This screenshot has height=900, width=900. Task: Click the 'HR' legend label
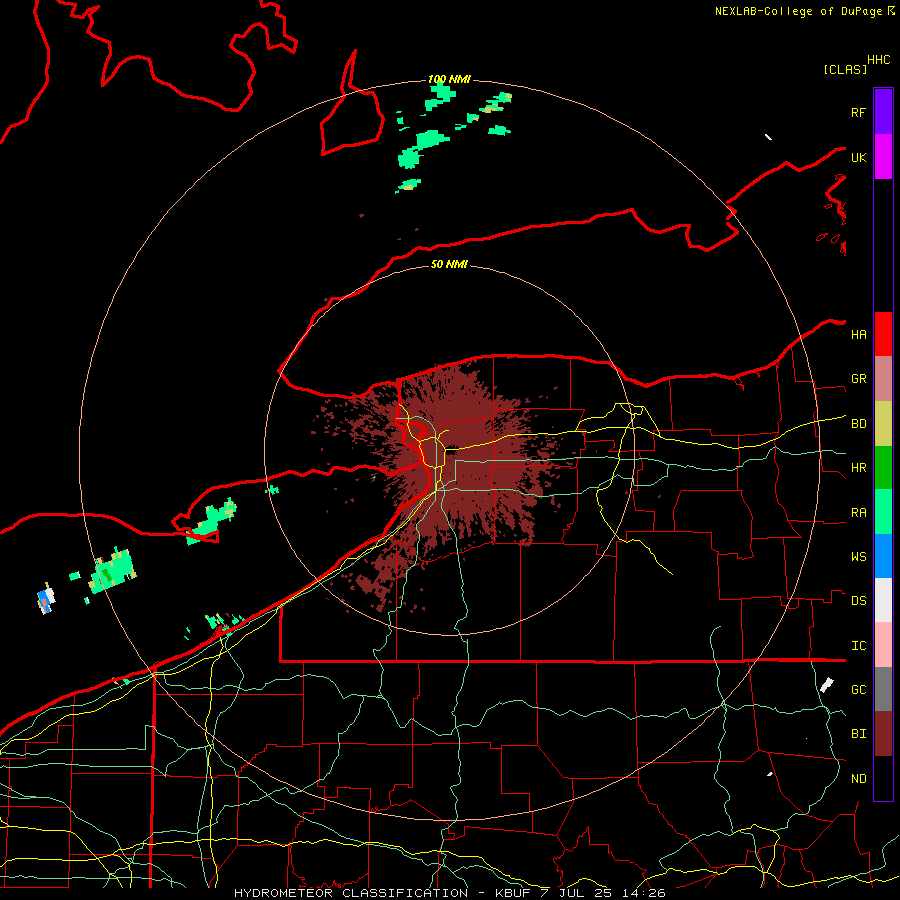point(858,468)
